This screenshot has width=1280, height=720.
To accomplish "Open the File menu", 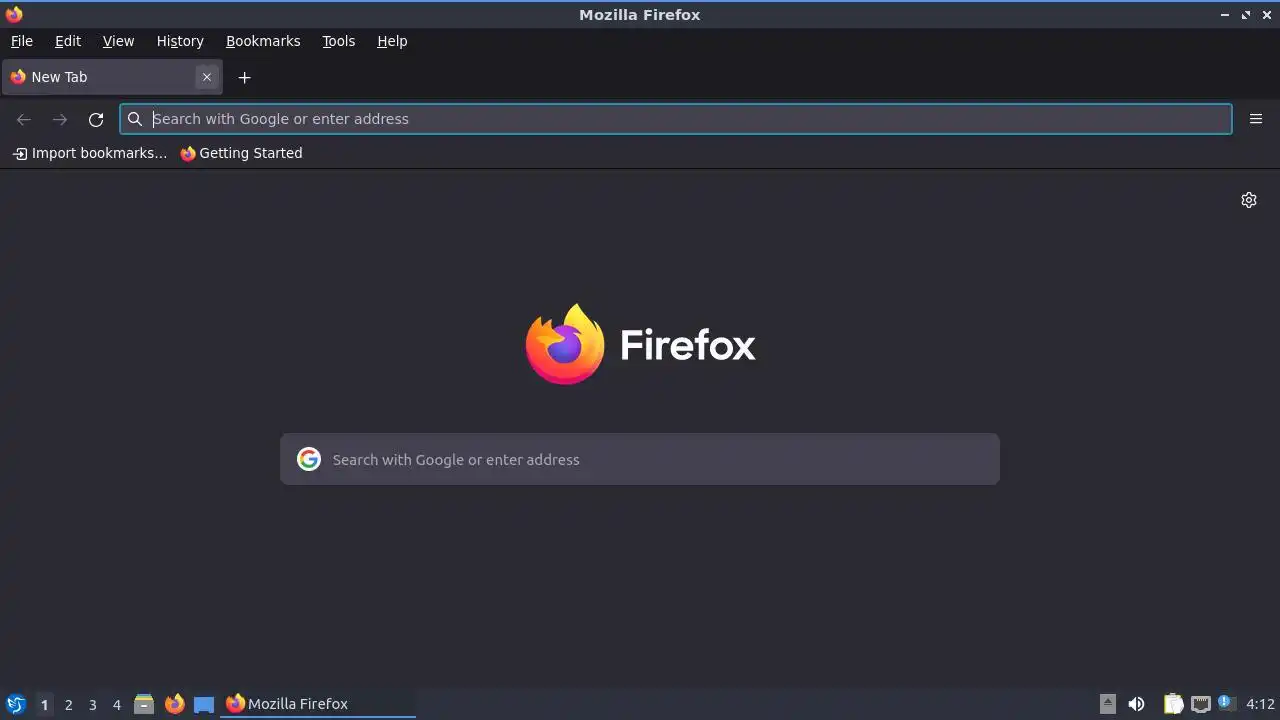I will (x=22, y=41).
